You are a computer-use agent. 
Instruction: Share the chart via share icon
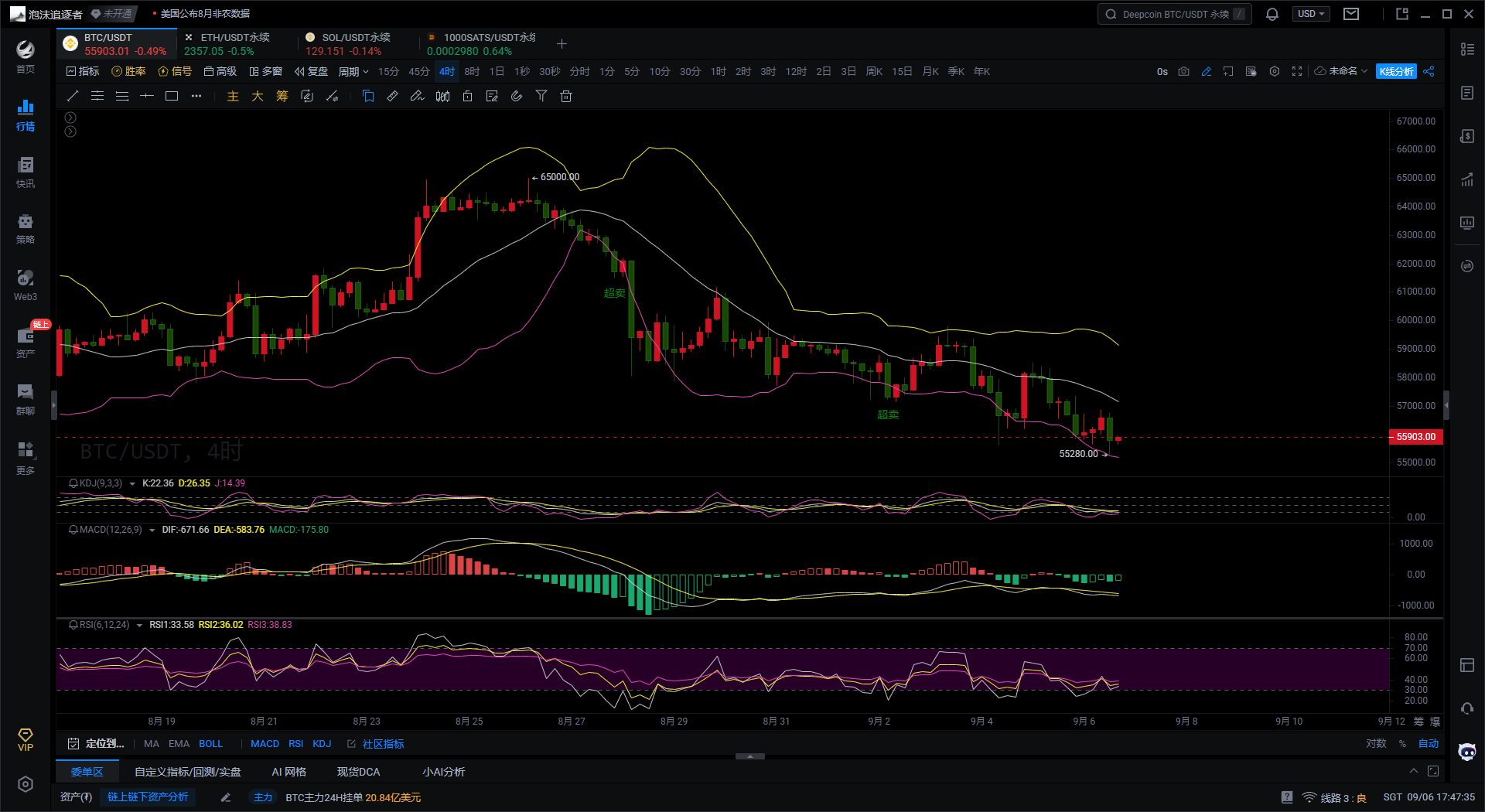tap(1429, 71)
